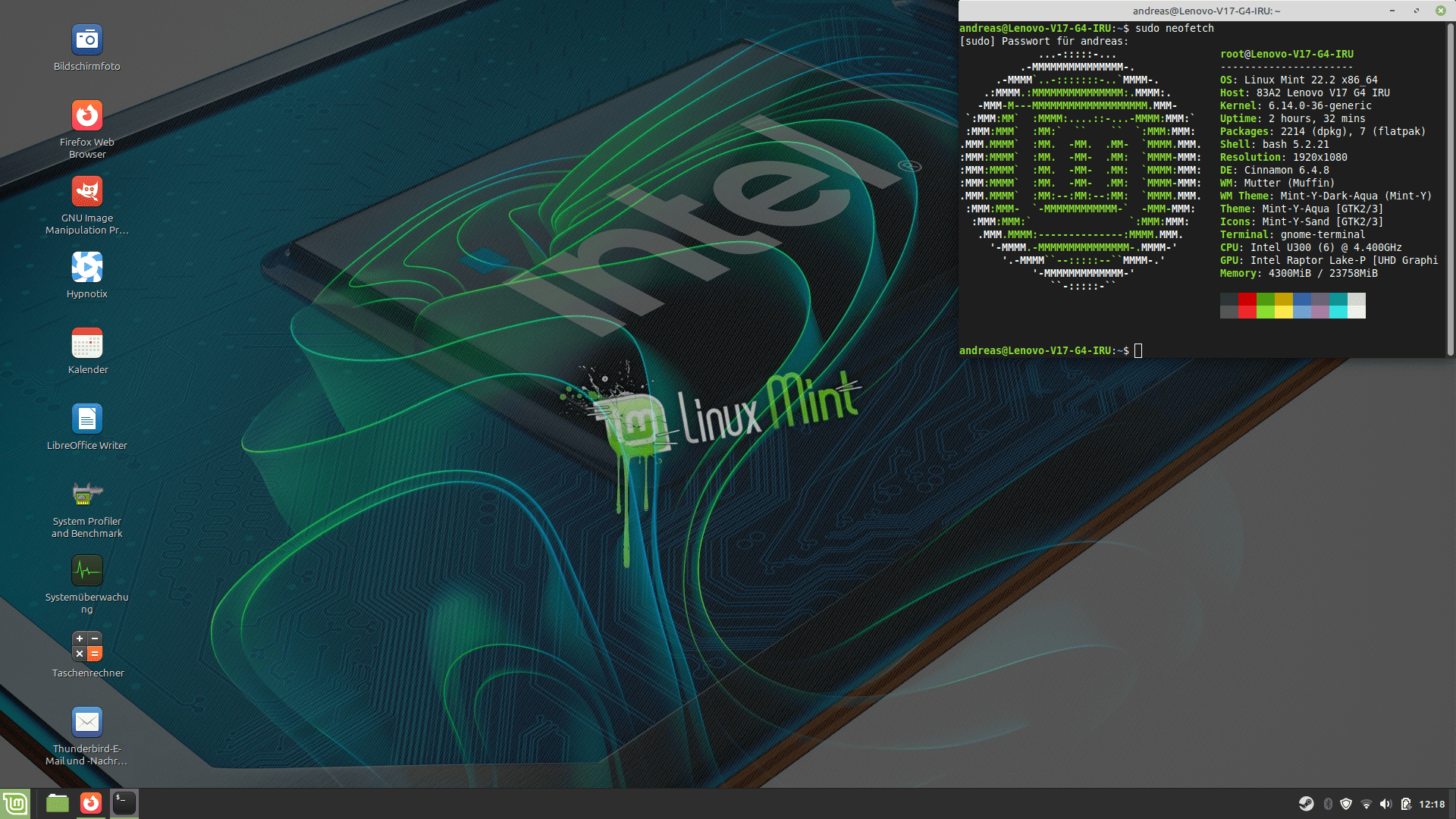Select the Firefox Web Browser desktop shortcut
Viewport: 1456px width, 819px height.
[87, 115]
